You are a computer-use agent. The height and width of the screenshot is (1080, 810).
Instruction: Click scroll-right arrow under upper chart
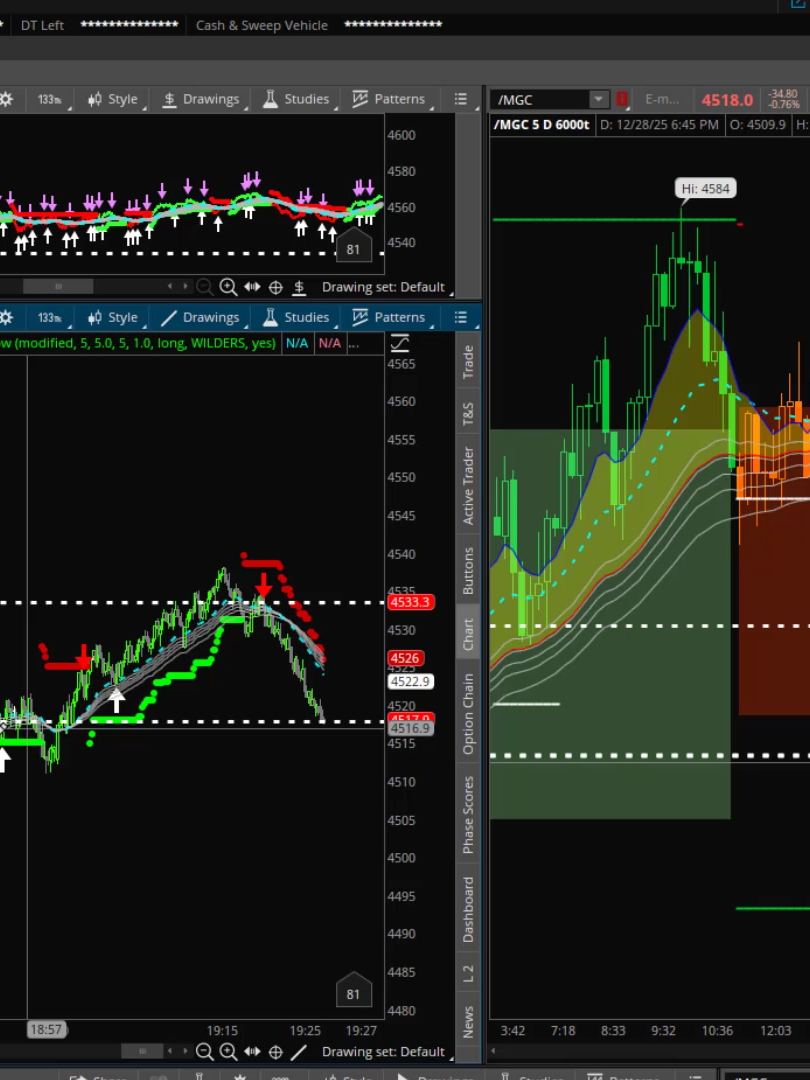[x=185, y=286]
